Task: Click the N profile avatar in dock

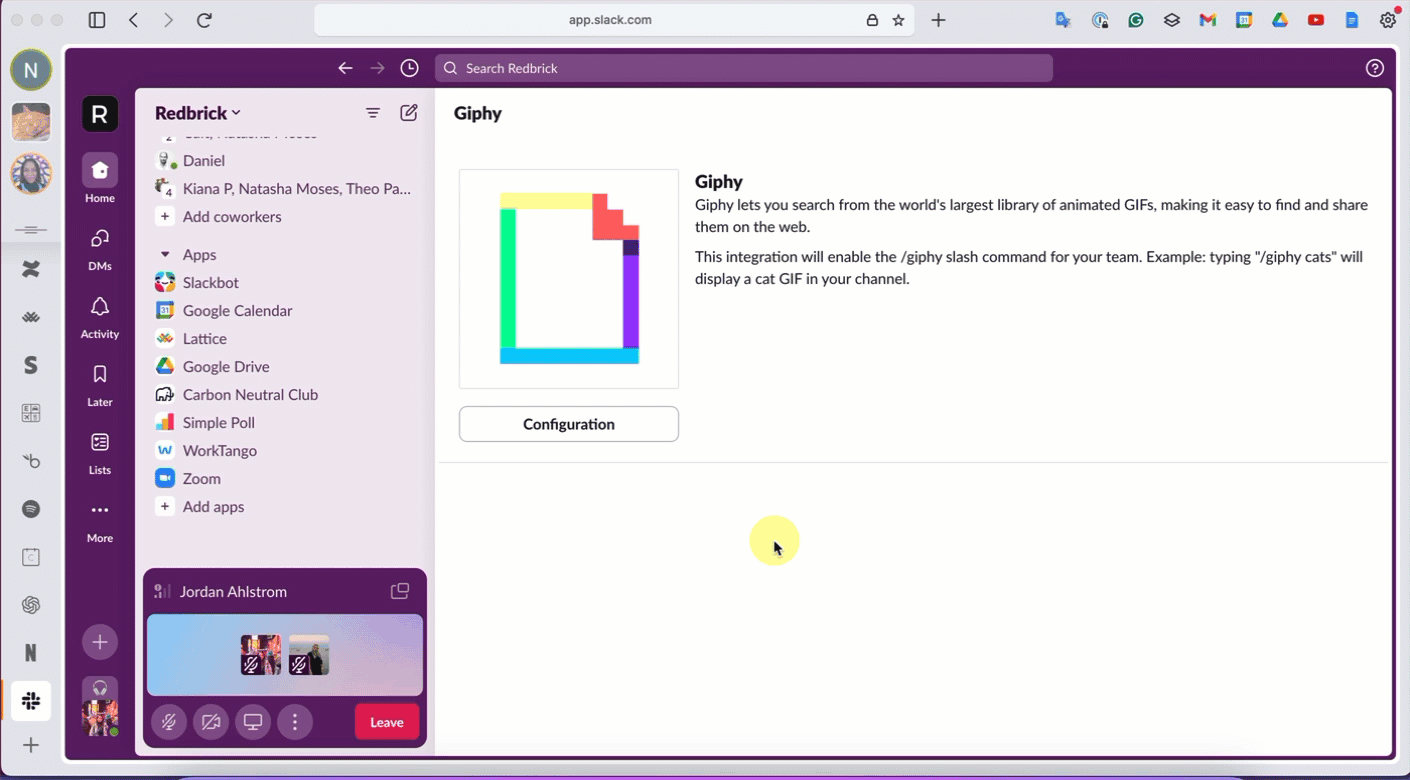Action: pyautogui.click(x=31, y=70)
